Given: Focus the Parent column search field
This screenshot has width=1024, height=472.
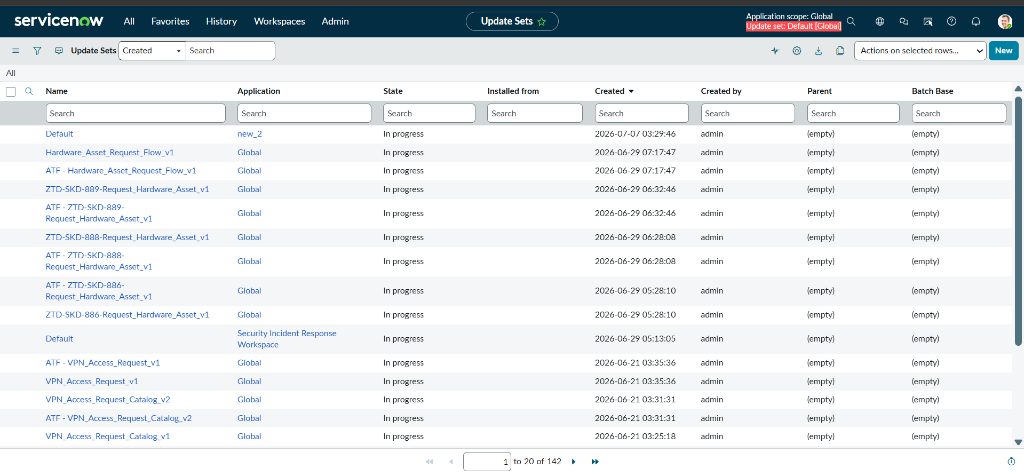Looking at the screenshot, I should tap(854, 113).
